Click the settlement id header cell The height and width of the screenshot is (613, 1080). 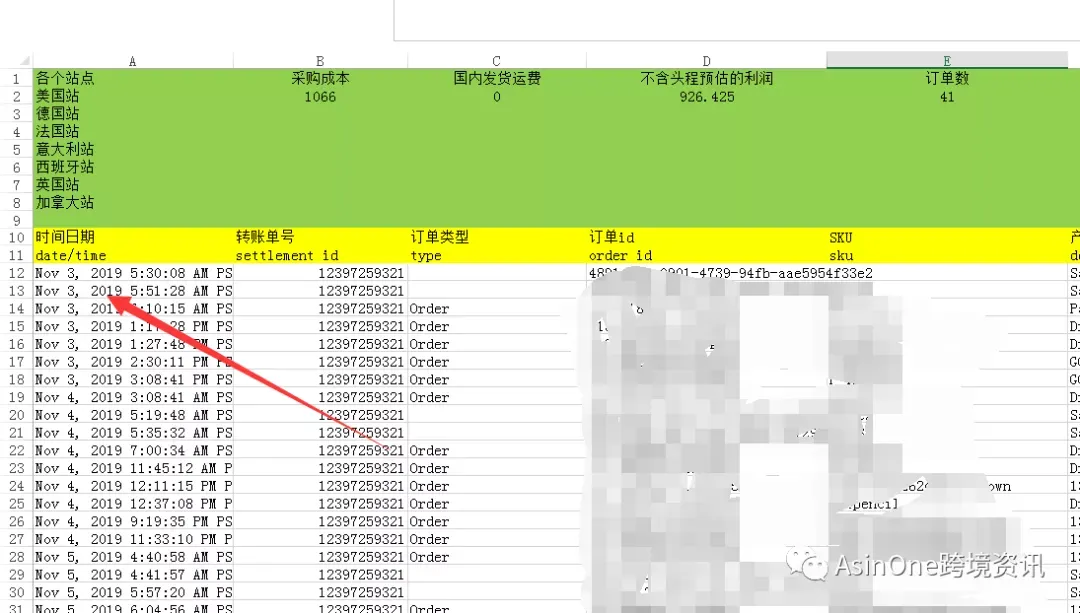(x=320, y=256)
